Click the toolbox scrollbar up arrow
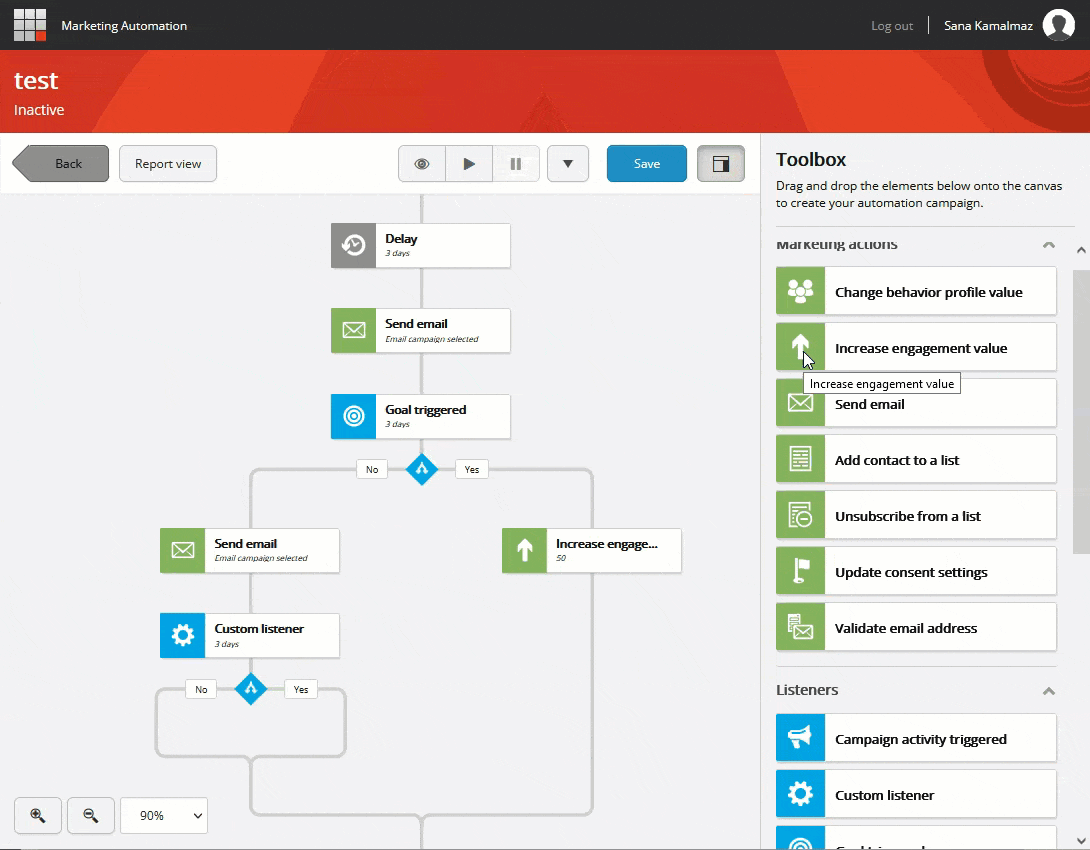The image size is (1090, 850). 1081,250
